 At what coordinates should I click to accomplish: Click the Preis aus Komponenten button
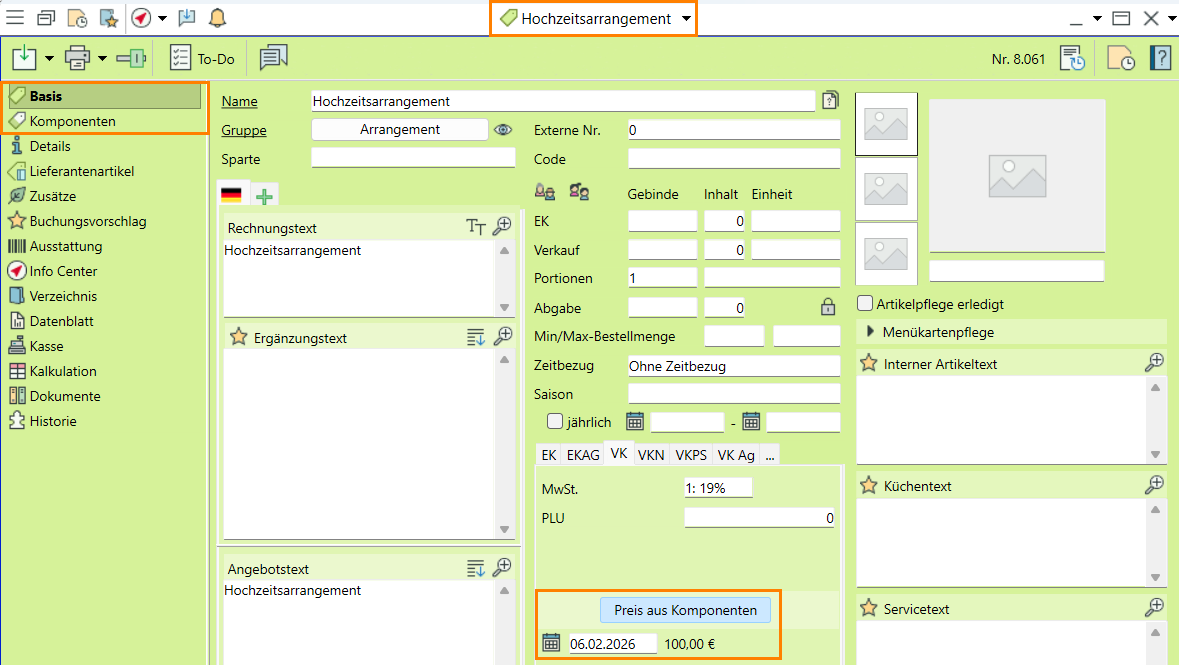[685, 610]
